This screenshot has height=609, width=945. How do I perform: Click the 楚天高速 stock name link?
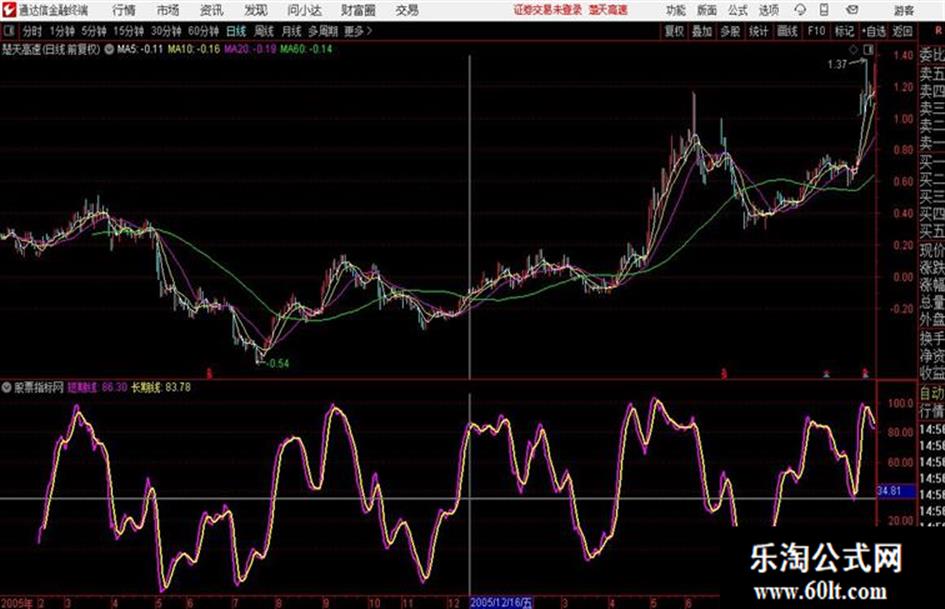click(608, 10)
